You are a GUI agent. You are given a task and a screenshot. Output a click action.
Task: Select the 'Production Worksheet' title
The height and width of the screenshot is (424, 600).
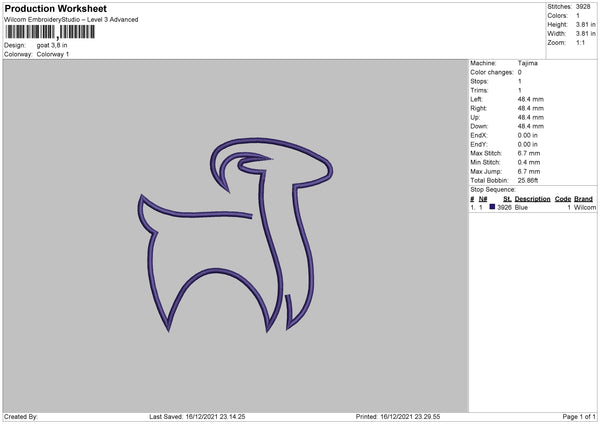(55, 8)
